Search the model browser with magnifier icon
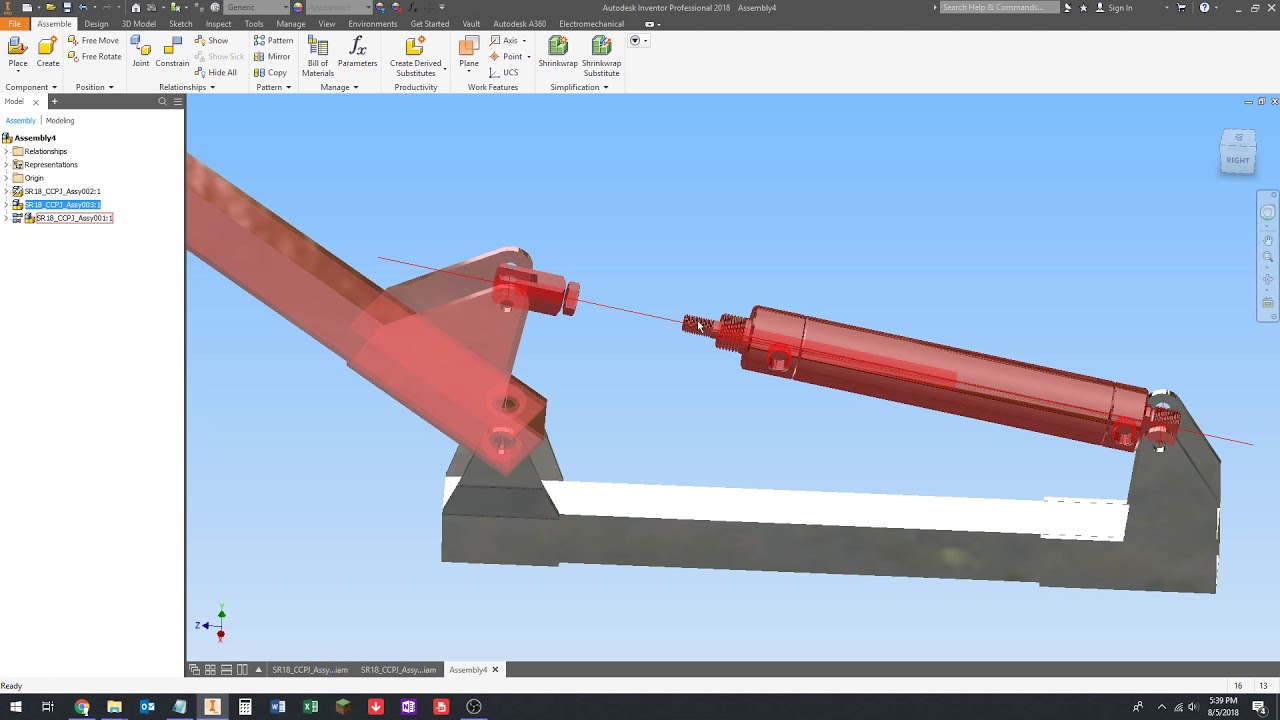This screenshot has height=720, width=1280. (x=162, y=101)
